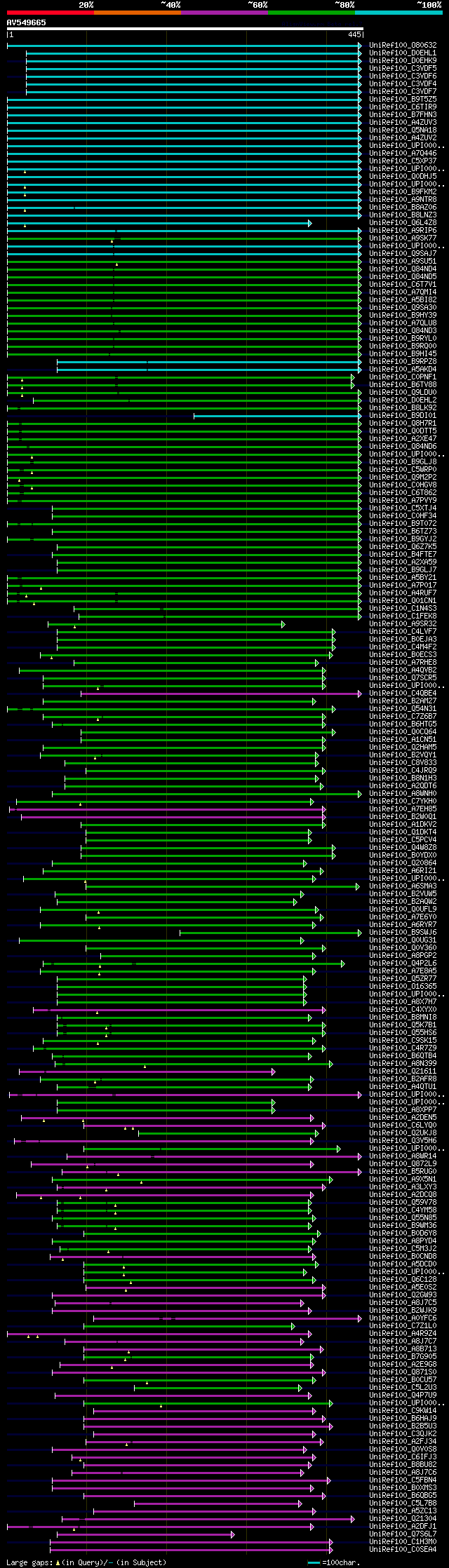449x1568 pixels.
Task: Click the orange ~40% legend segment
Action: pos(138,13)
